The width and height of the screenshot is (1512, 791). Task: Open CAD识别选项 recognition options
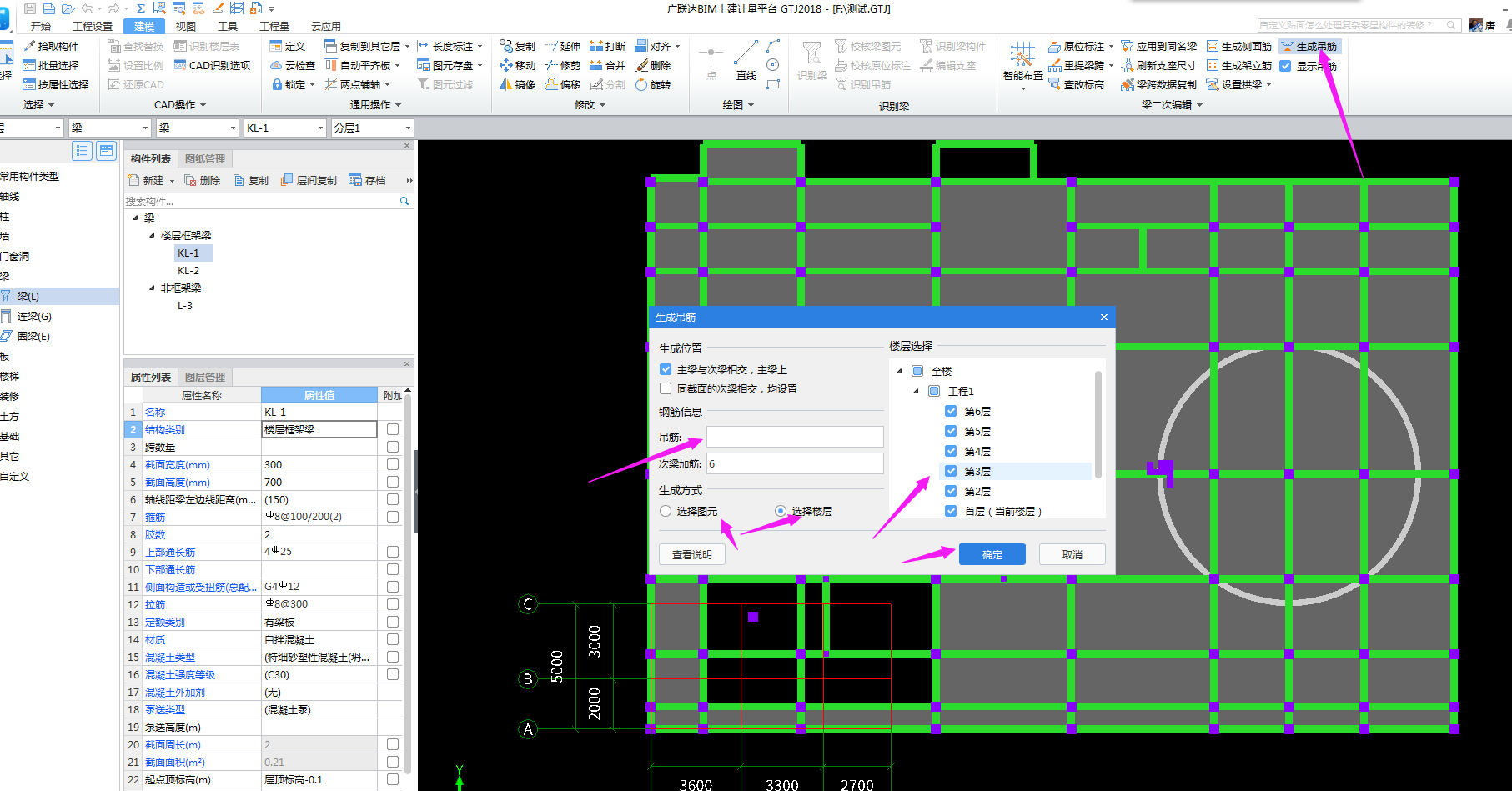click(212, 65)
